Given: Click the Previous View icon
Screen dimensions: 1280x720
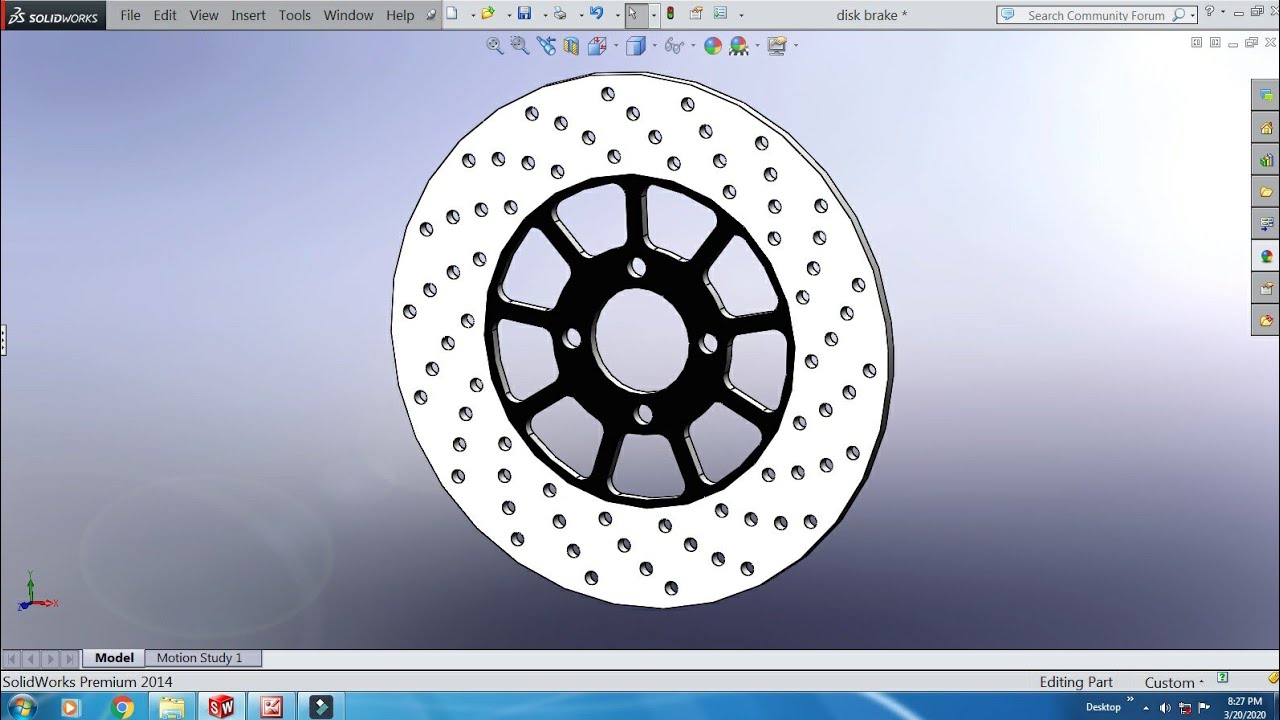Looking at the screenshot, I should 546,45.
